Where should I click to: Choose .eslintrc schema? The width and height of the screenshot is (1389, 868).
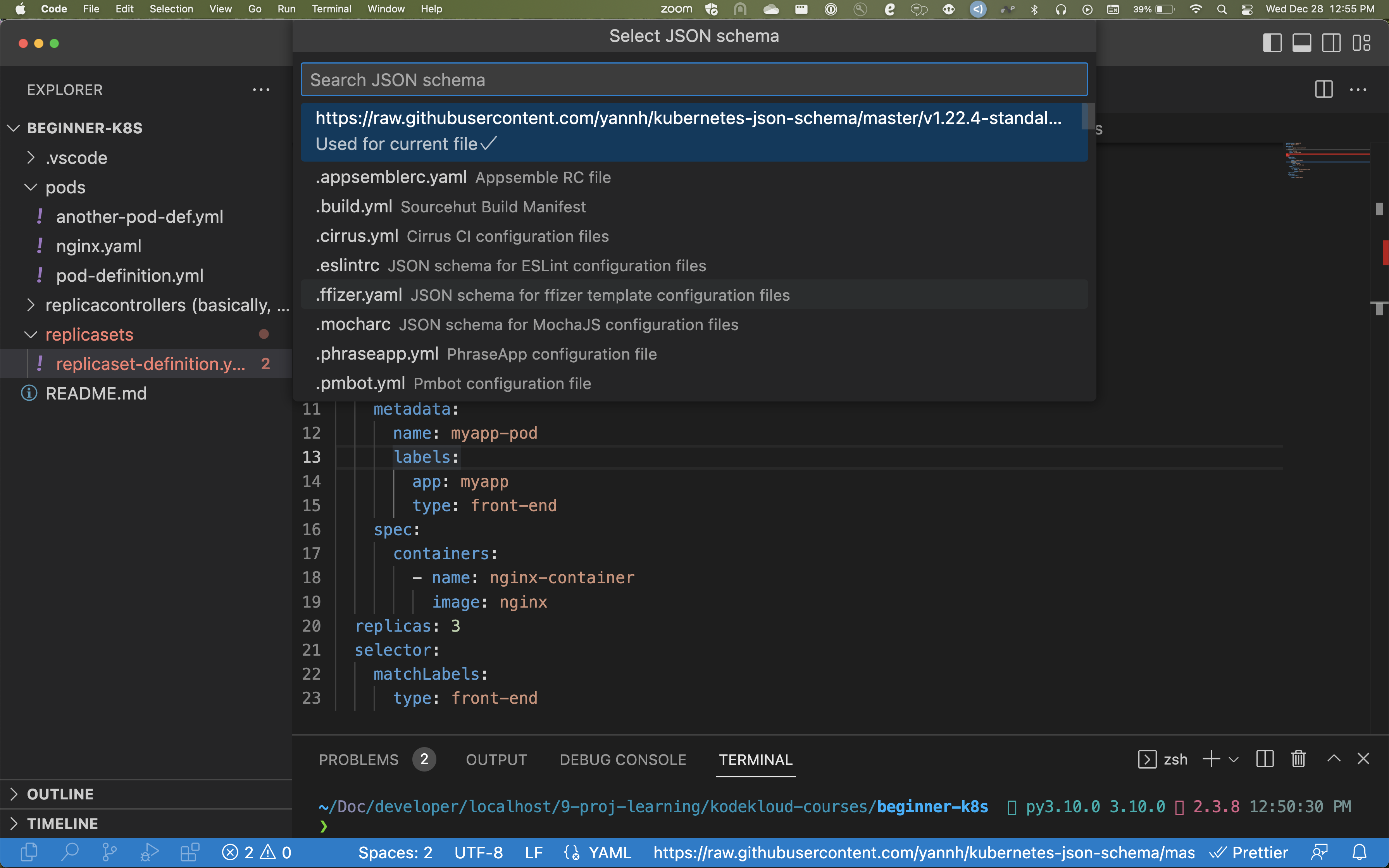tap(694, 265)
